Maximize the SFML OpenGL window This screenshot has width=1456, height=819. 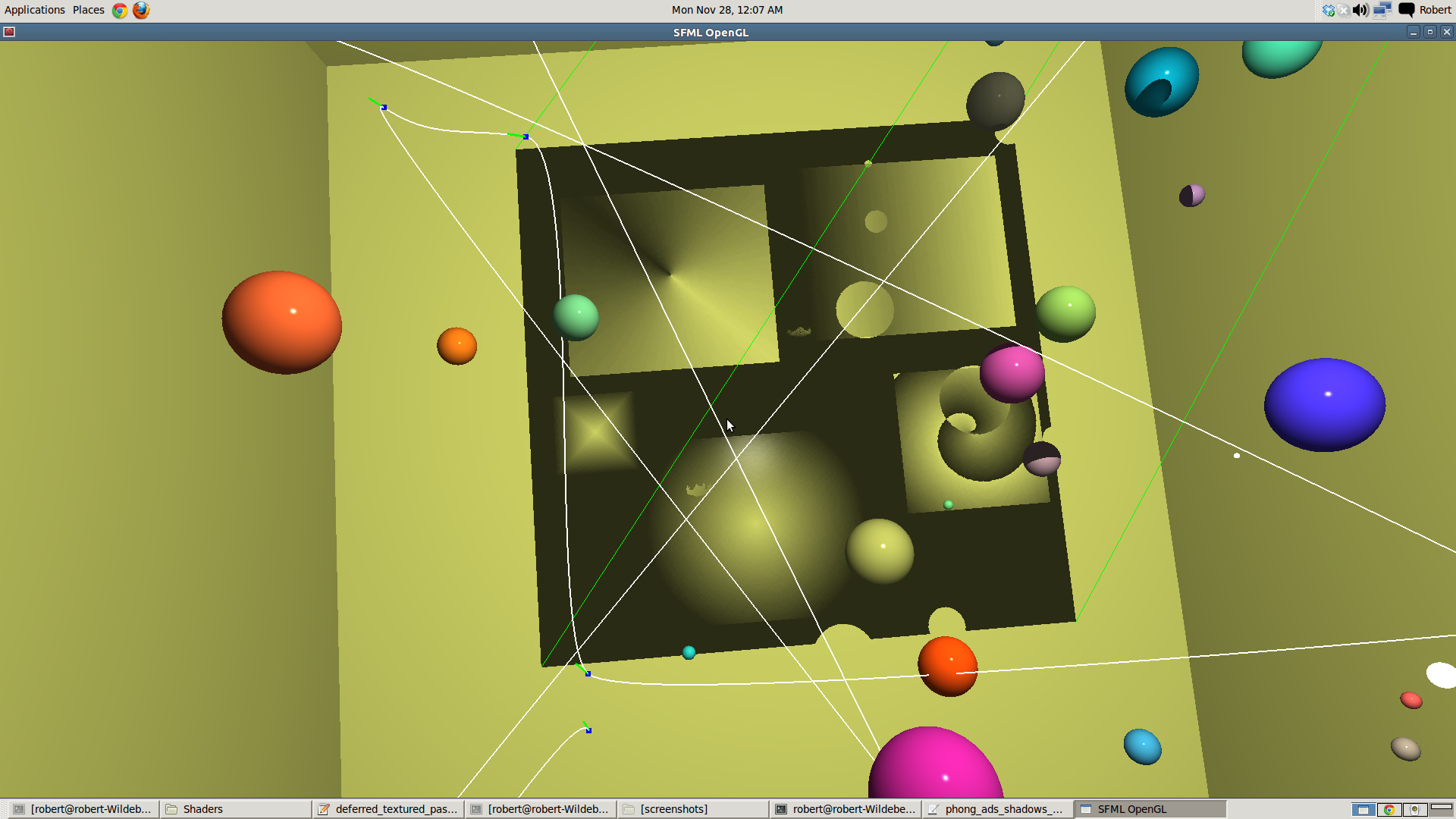coord(1430,32)
